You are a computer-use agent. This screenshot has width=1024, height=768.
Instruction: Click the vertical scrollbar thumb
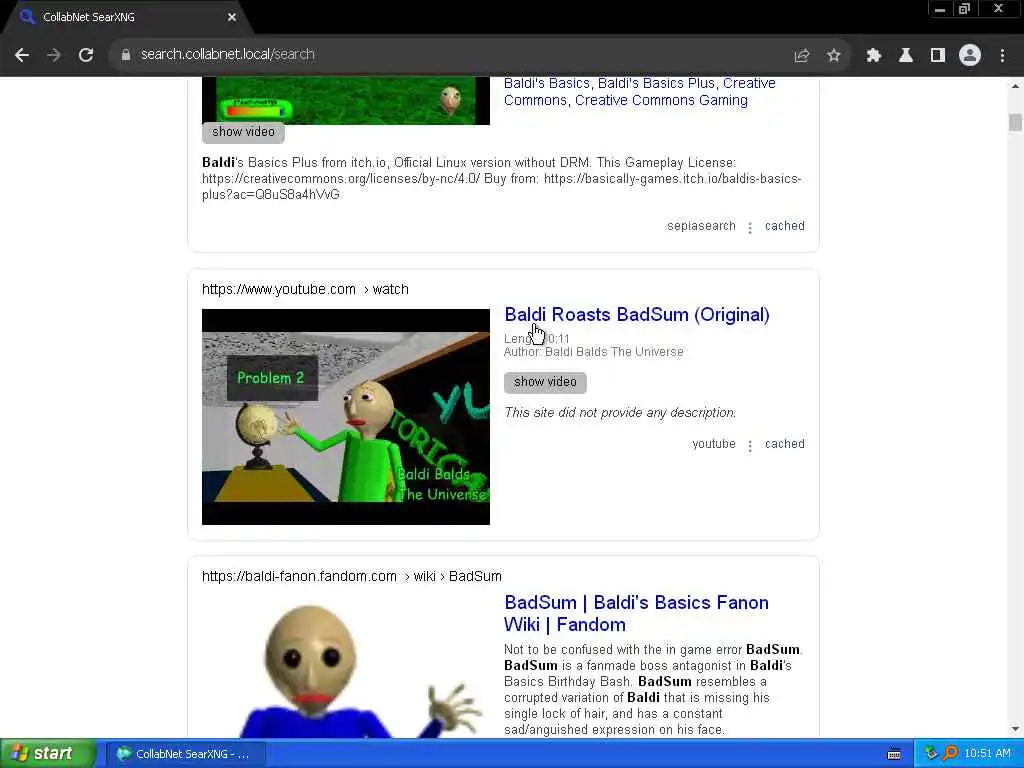(x=1015, y=122)
